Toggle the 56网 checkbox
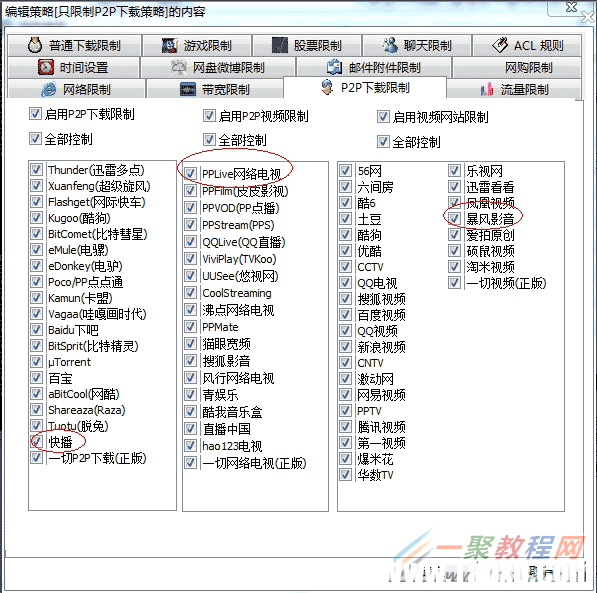This screenshot has width=597, height=593. coord(345,171)
